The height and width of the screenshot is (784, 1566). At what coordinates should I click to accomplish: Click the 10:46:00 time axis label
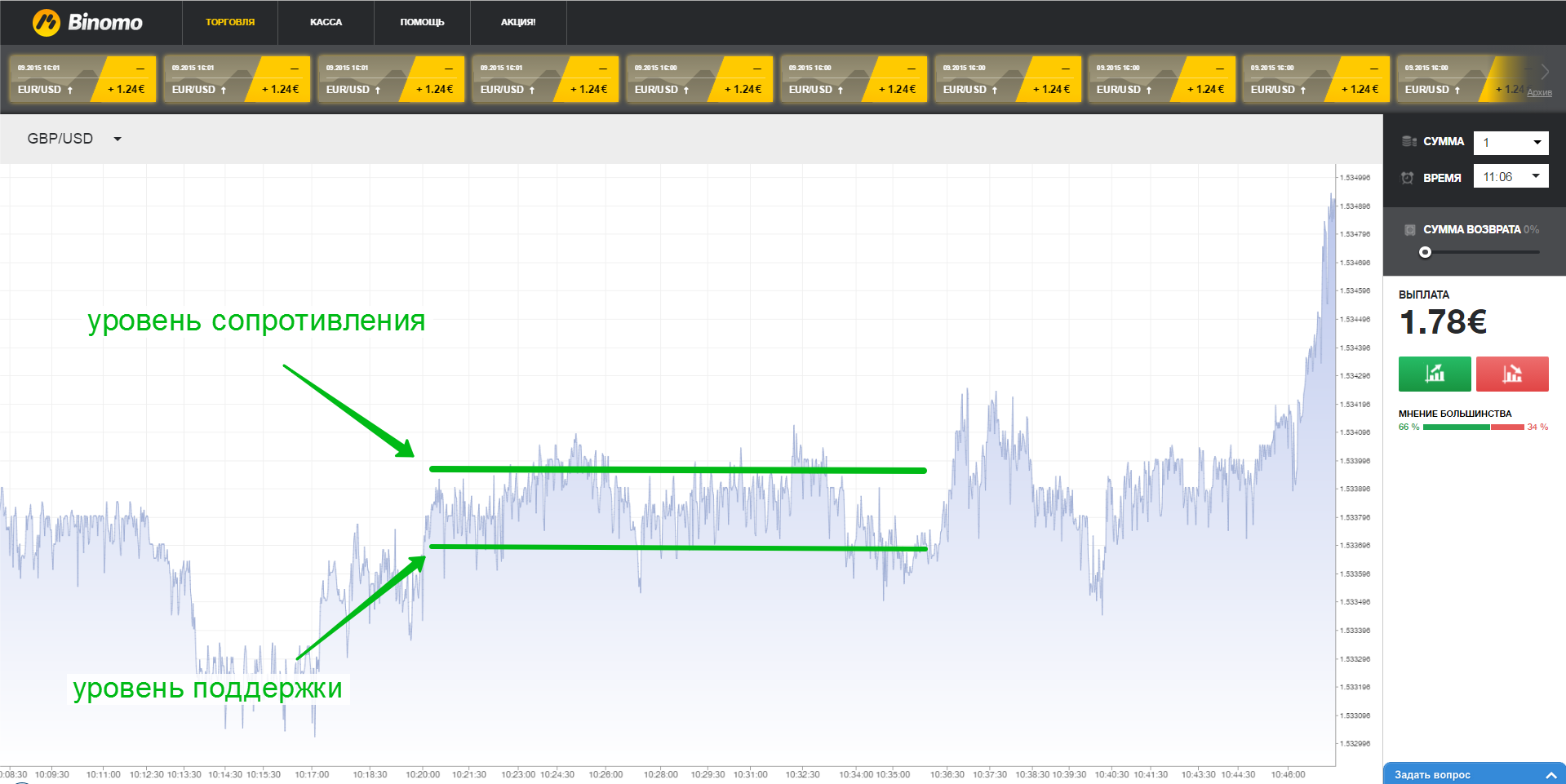point(1288,774)
